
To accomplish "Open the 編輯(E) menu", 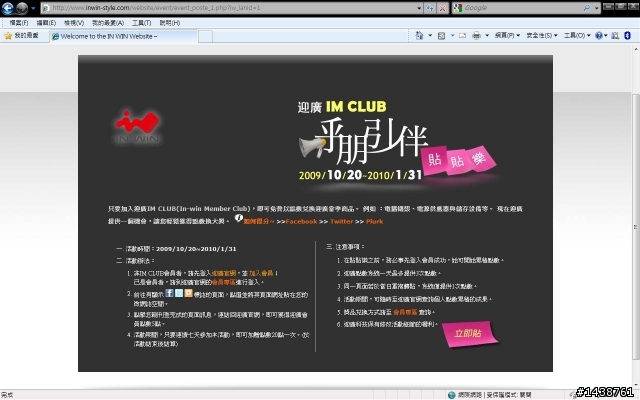I will (46, 23).
